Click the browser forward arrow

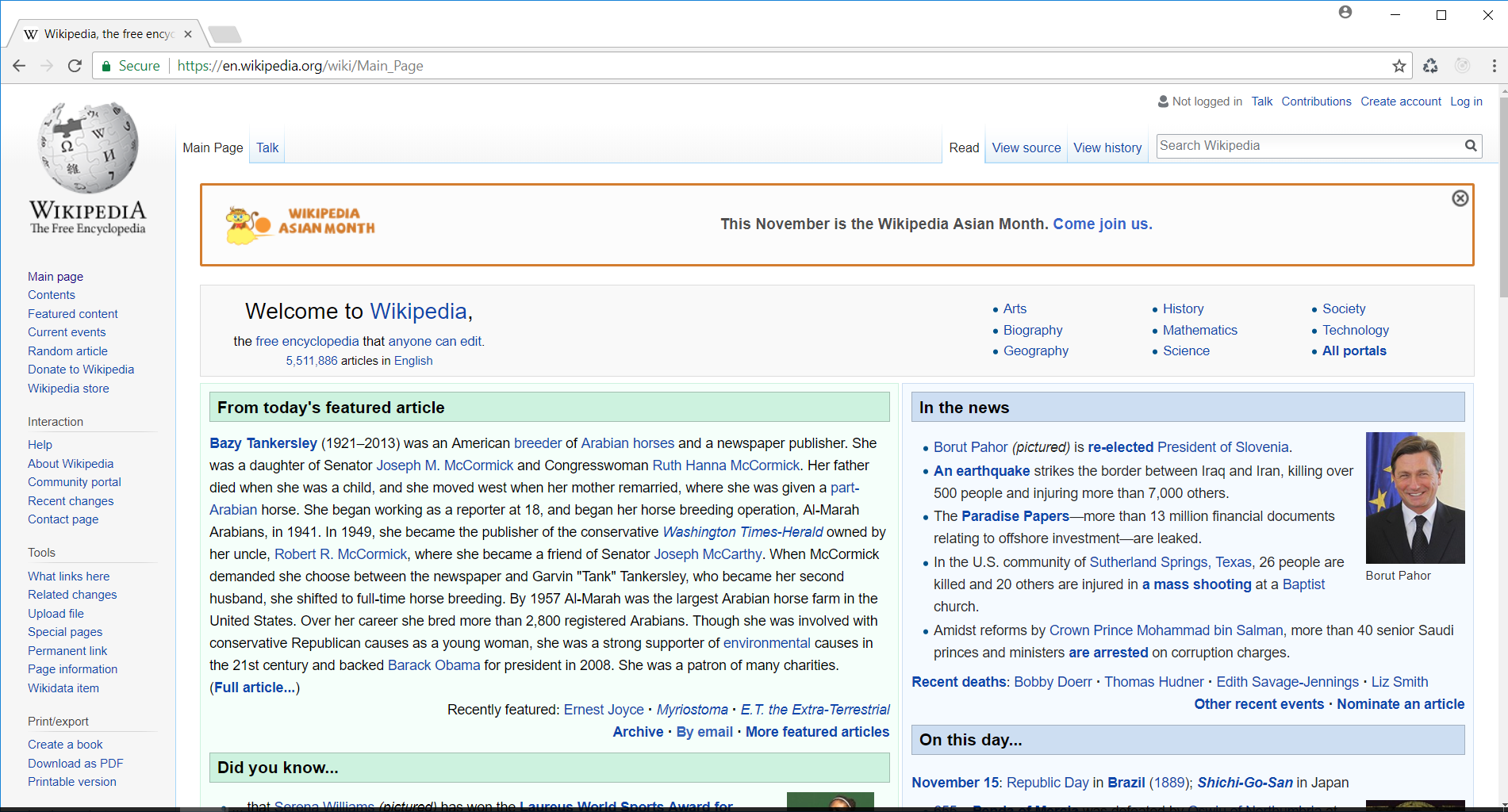click(x=47, y=66)
